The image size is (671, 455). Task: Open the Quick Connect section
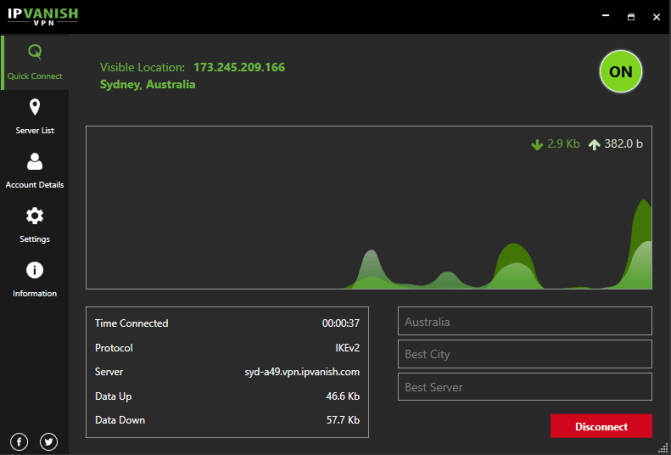pyautogui.click(x=35, y=62)
